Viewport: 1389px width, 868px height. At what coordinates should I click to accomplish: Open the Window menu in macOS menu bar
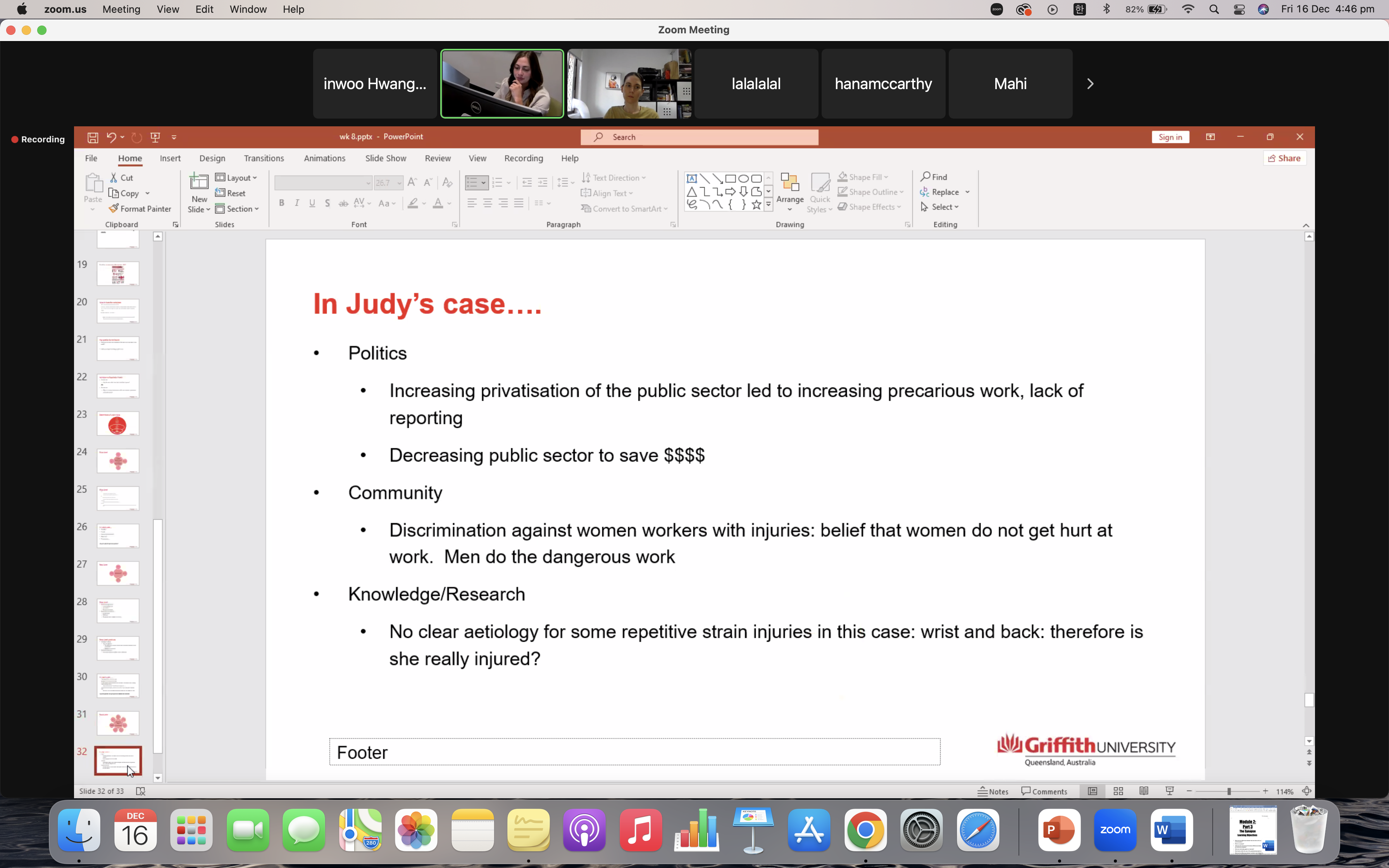(x=248, y=9)
